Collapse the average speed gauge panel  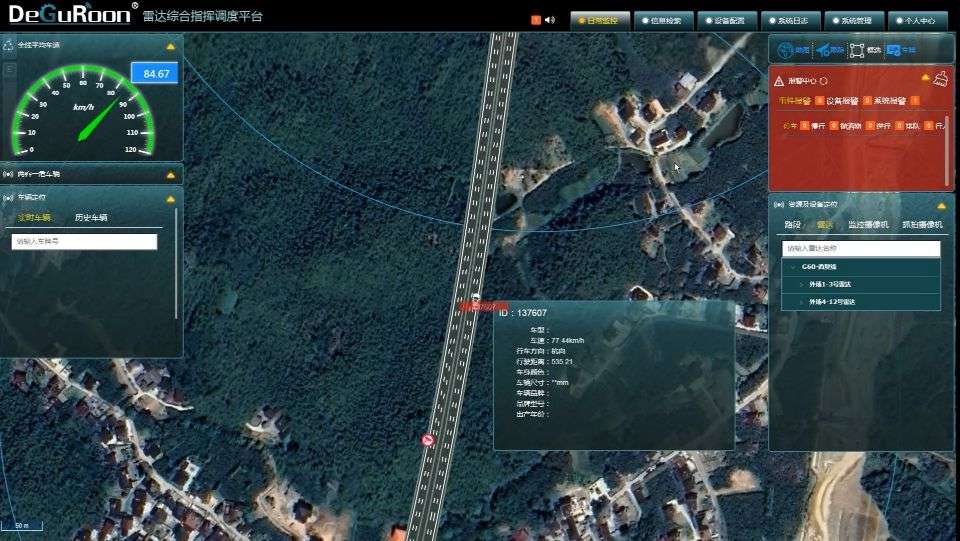[x=170, y=47]
